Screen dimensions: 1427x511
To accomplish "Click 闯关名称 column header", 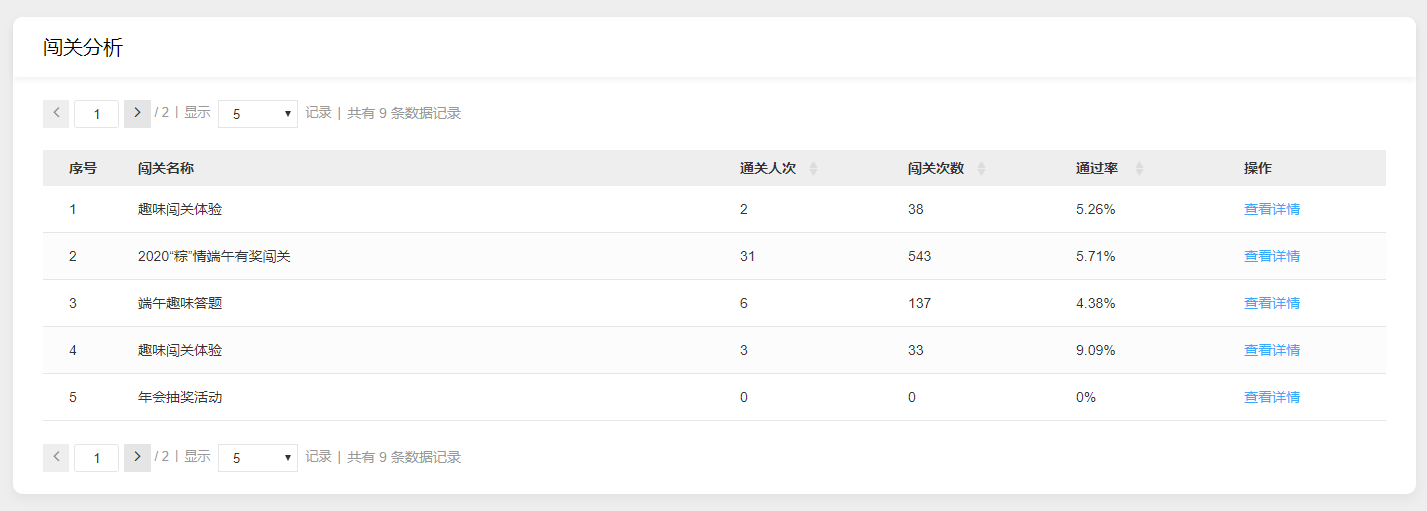I will pos(166,168).
